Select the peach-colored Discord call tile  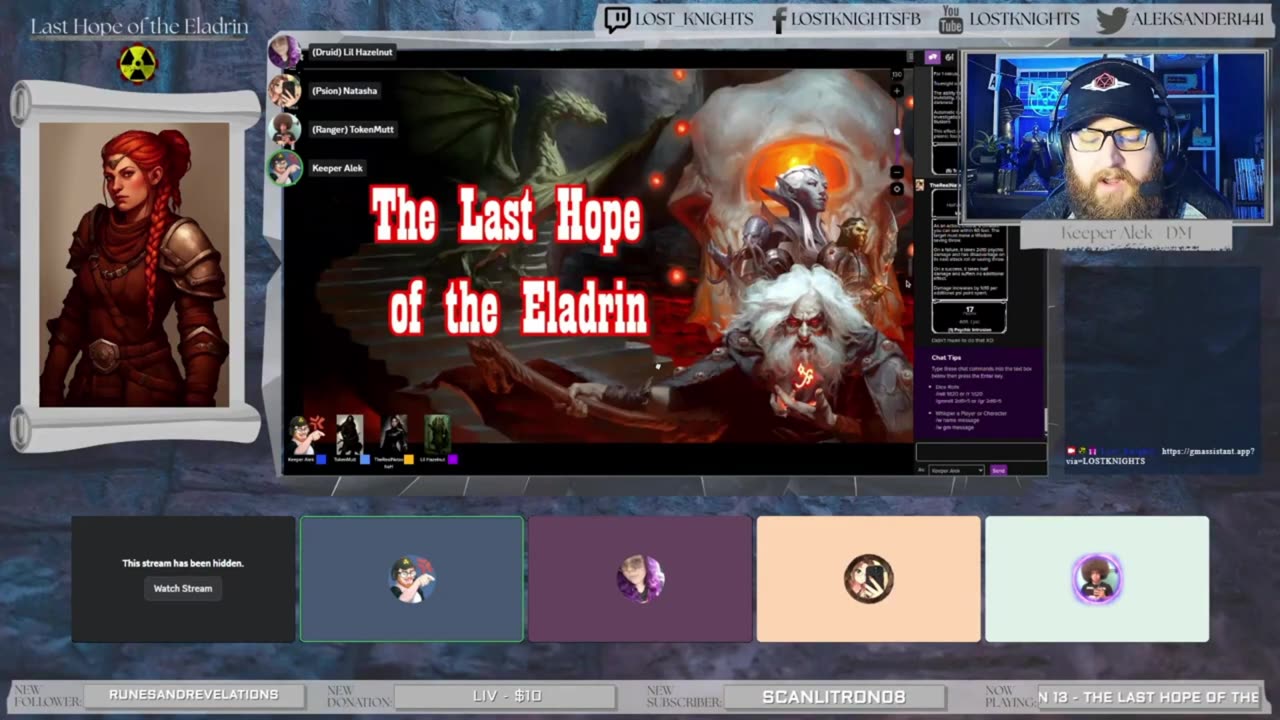click(x=868, y=579)
